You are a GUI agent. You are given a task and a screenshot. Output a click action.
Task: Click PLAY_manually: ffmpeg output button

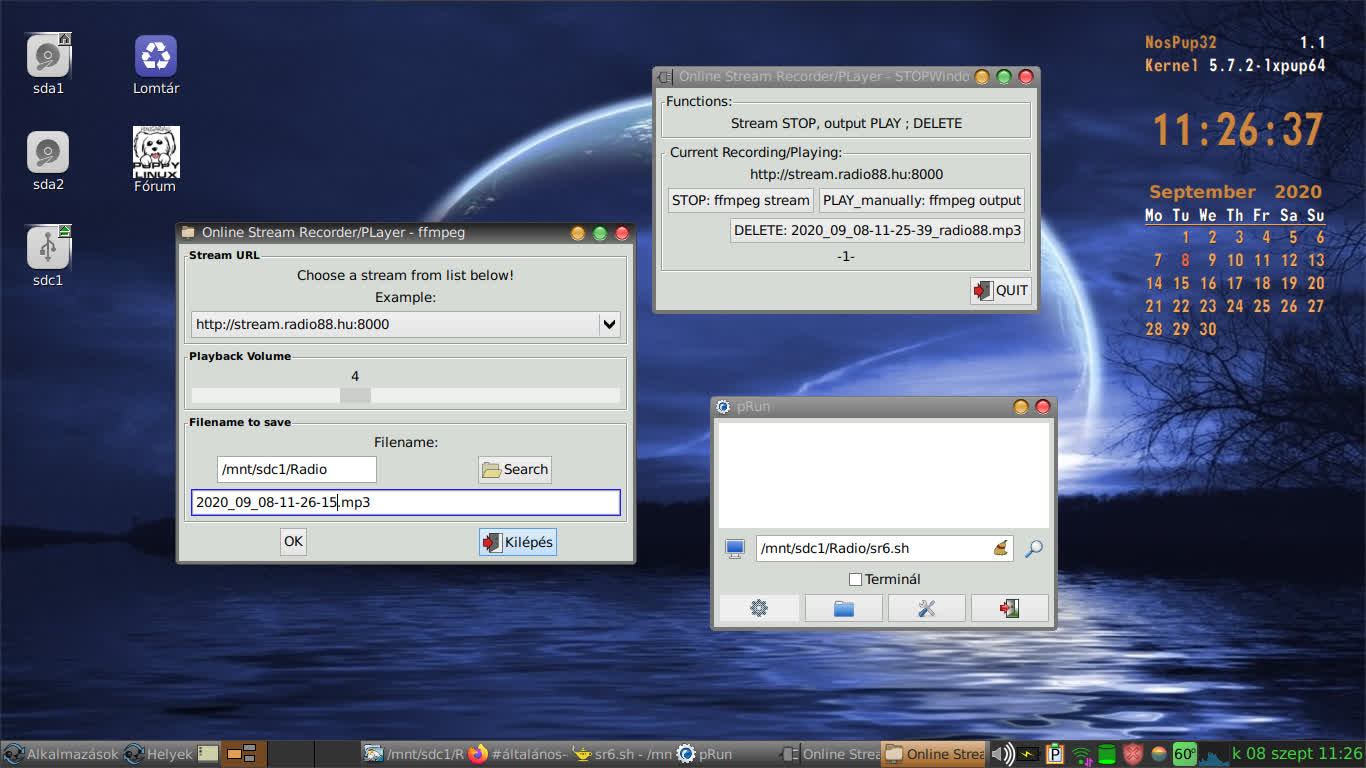click(x=922, y=200)
